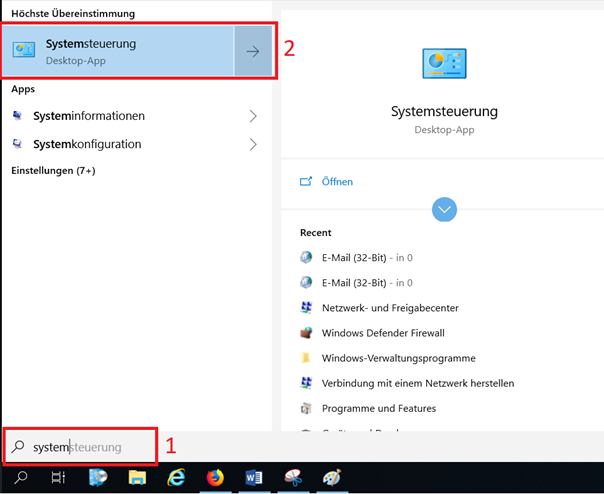Image resolution: width=604 pixels, height=494 pixels.
Task: Click the round blue expand chevron button
Action: [x=444, y=209]
